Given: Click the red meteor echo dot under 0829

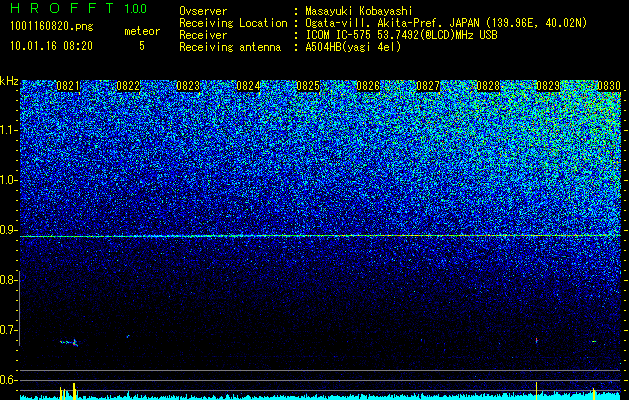Looking at the screenshot, I should [537, 340].
